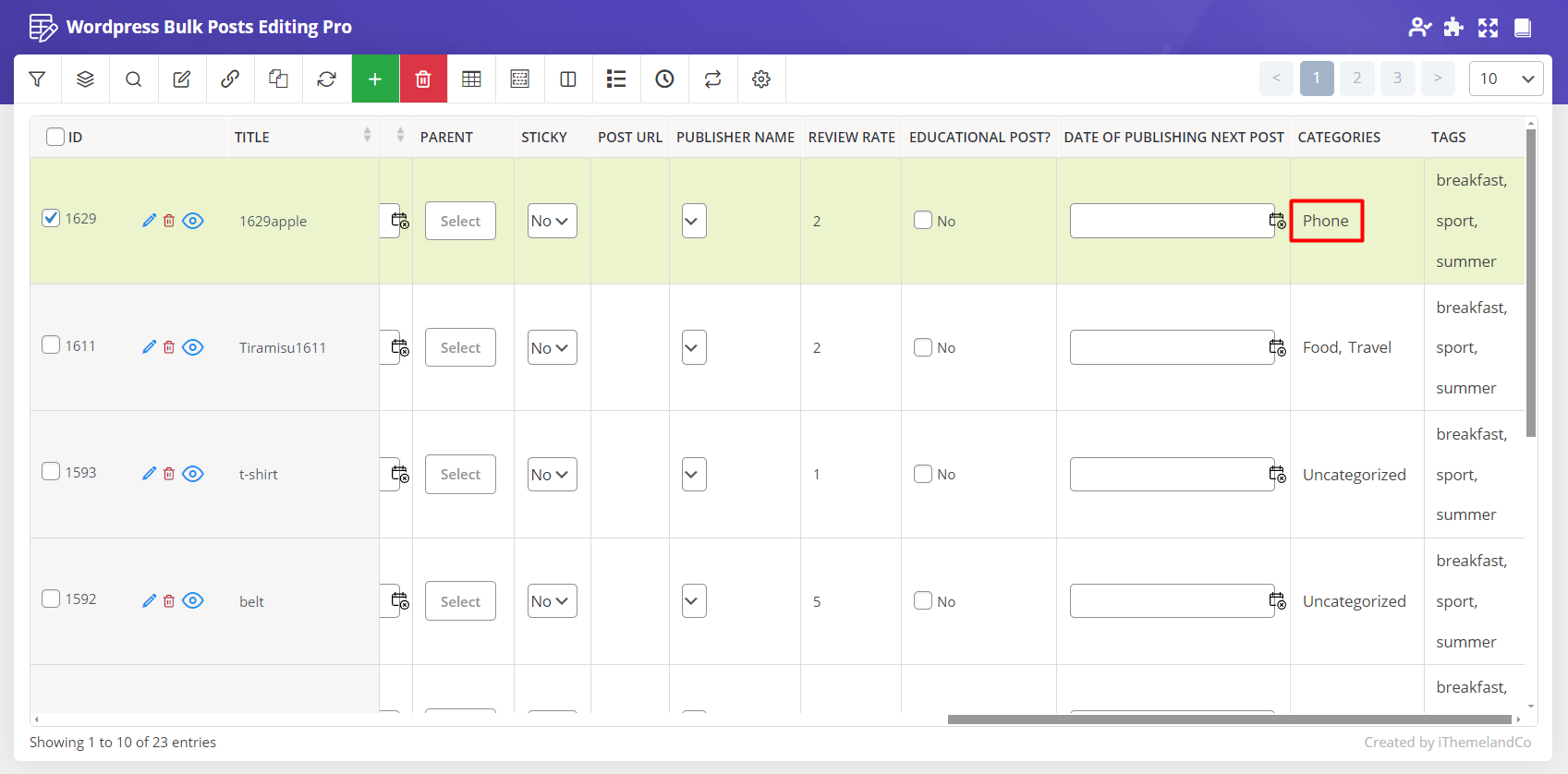1568x774 pixels.
Task: Go to page 3 of the table
Action: click(1397, 79)
